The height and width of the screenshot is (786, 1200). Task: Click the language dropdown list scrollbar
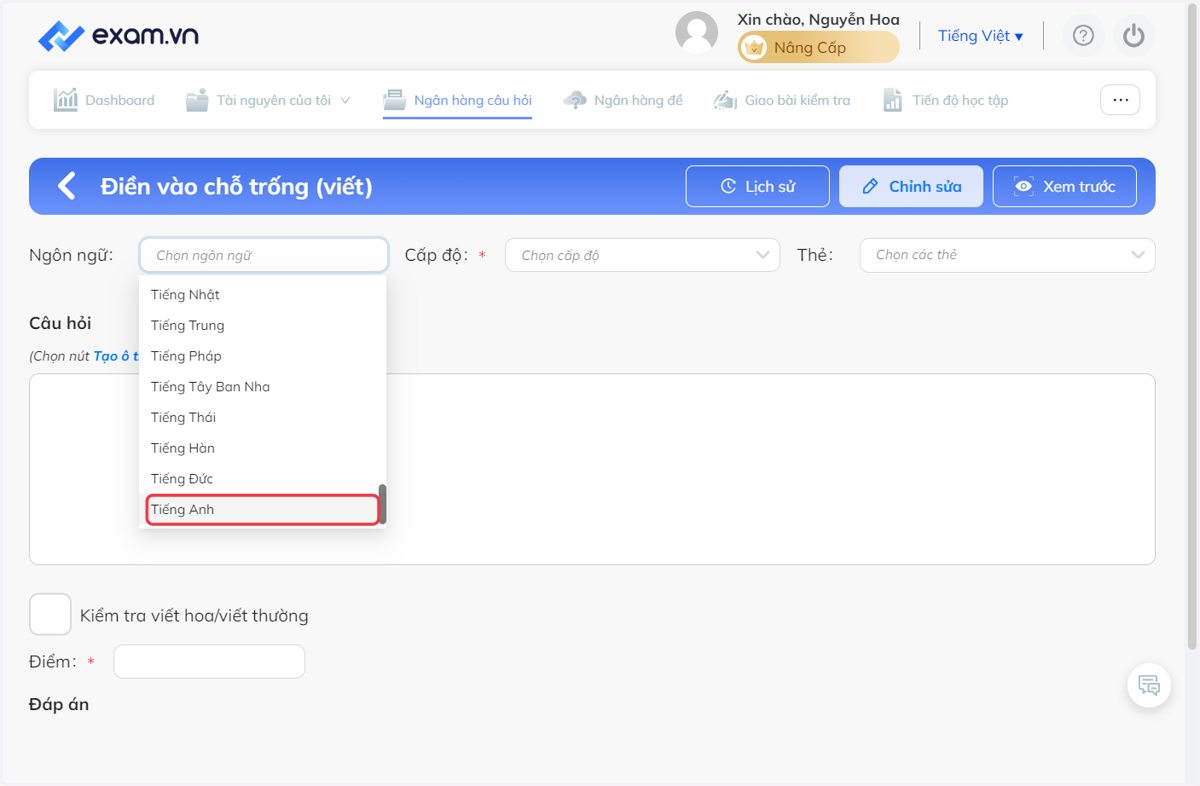click(x=382, y=505)
